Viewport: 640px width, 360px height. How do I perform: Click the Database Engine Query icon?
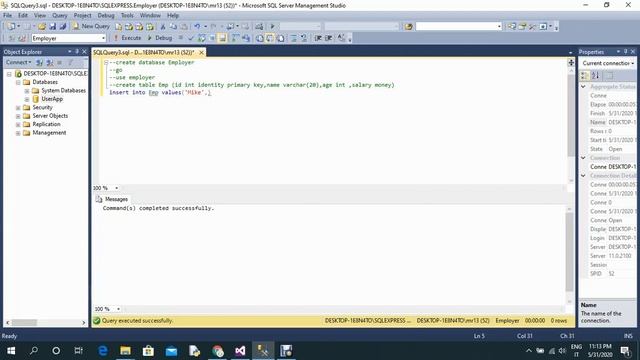[x=118, y=27]
